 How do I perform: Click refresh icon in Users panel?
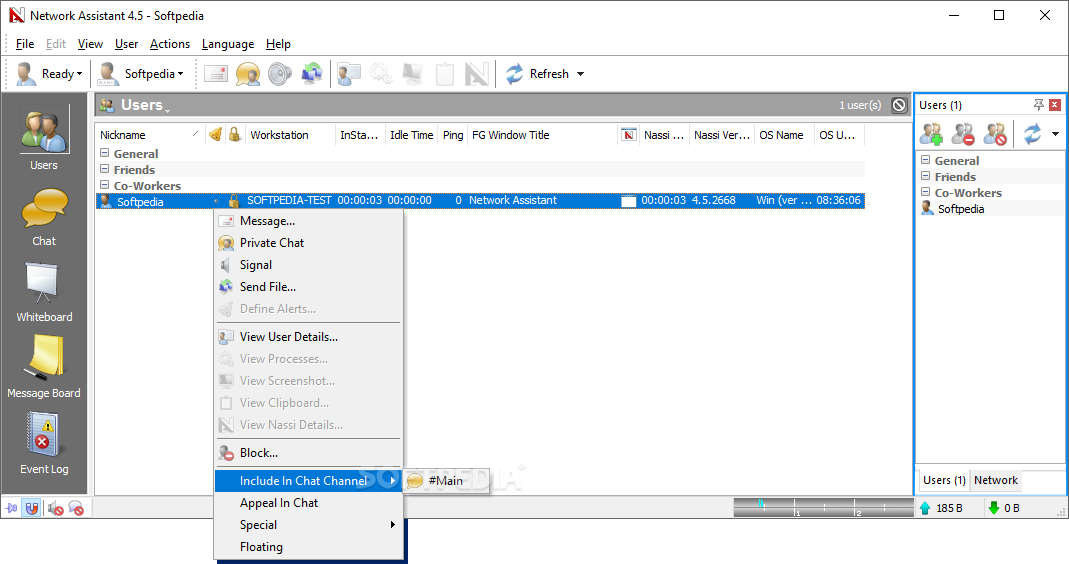click(x=1032, y=134)
